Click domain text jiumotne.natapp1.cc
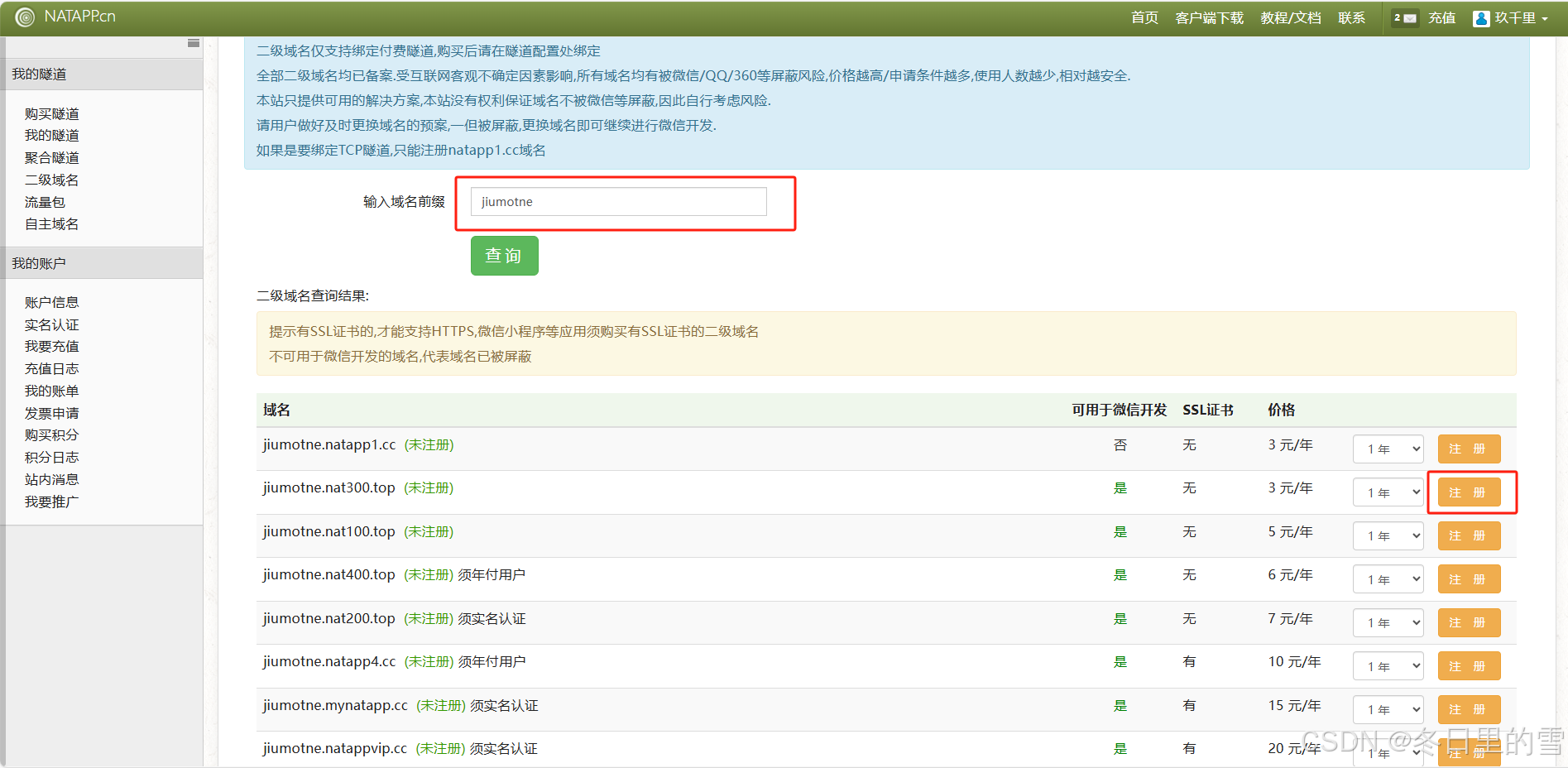The image size is (1568, 768). point(329,445)
